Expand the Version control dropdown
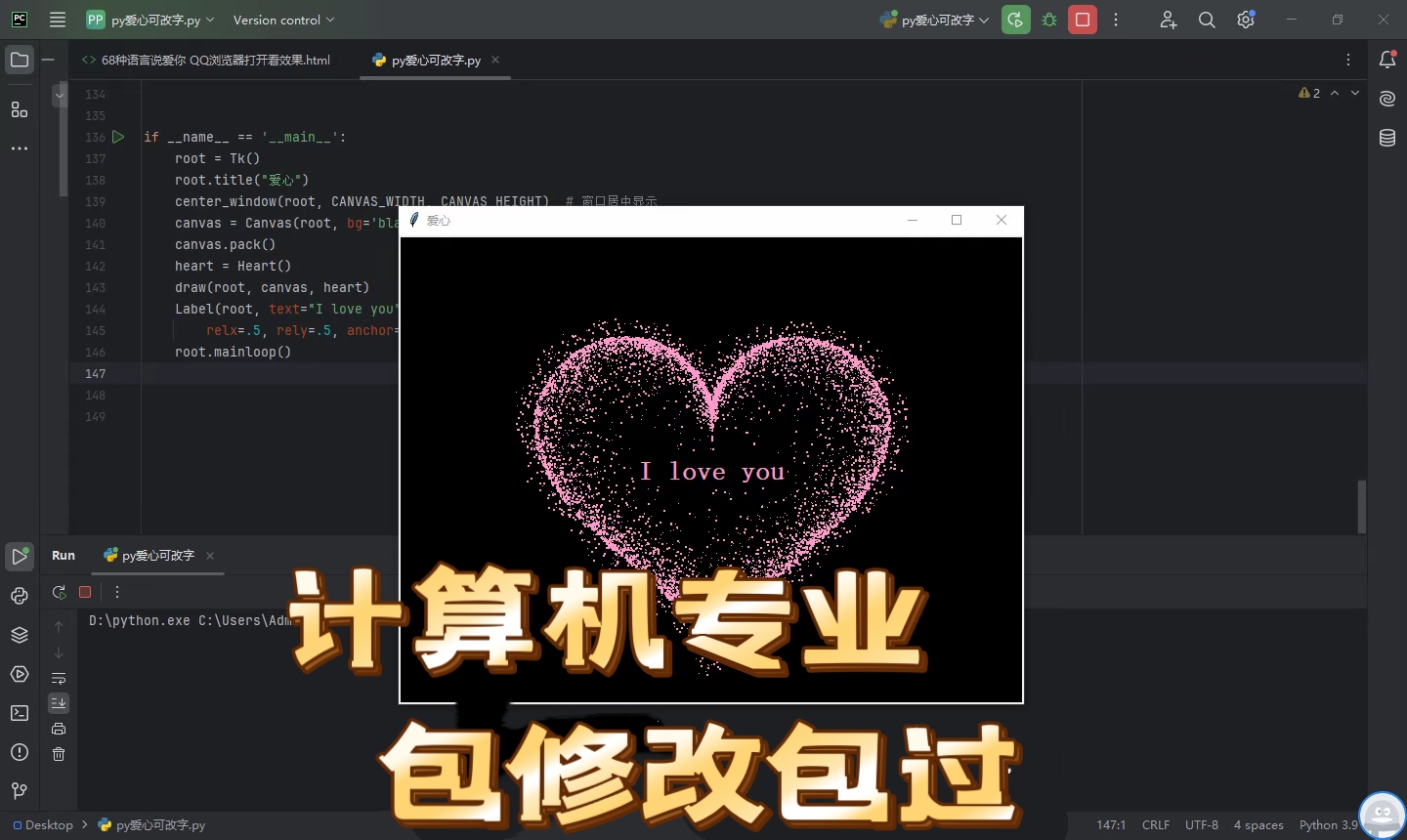The image size is (1407, 840). (x=283, y=20)
